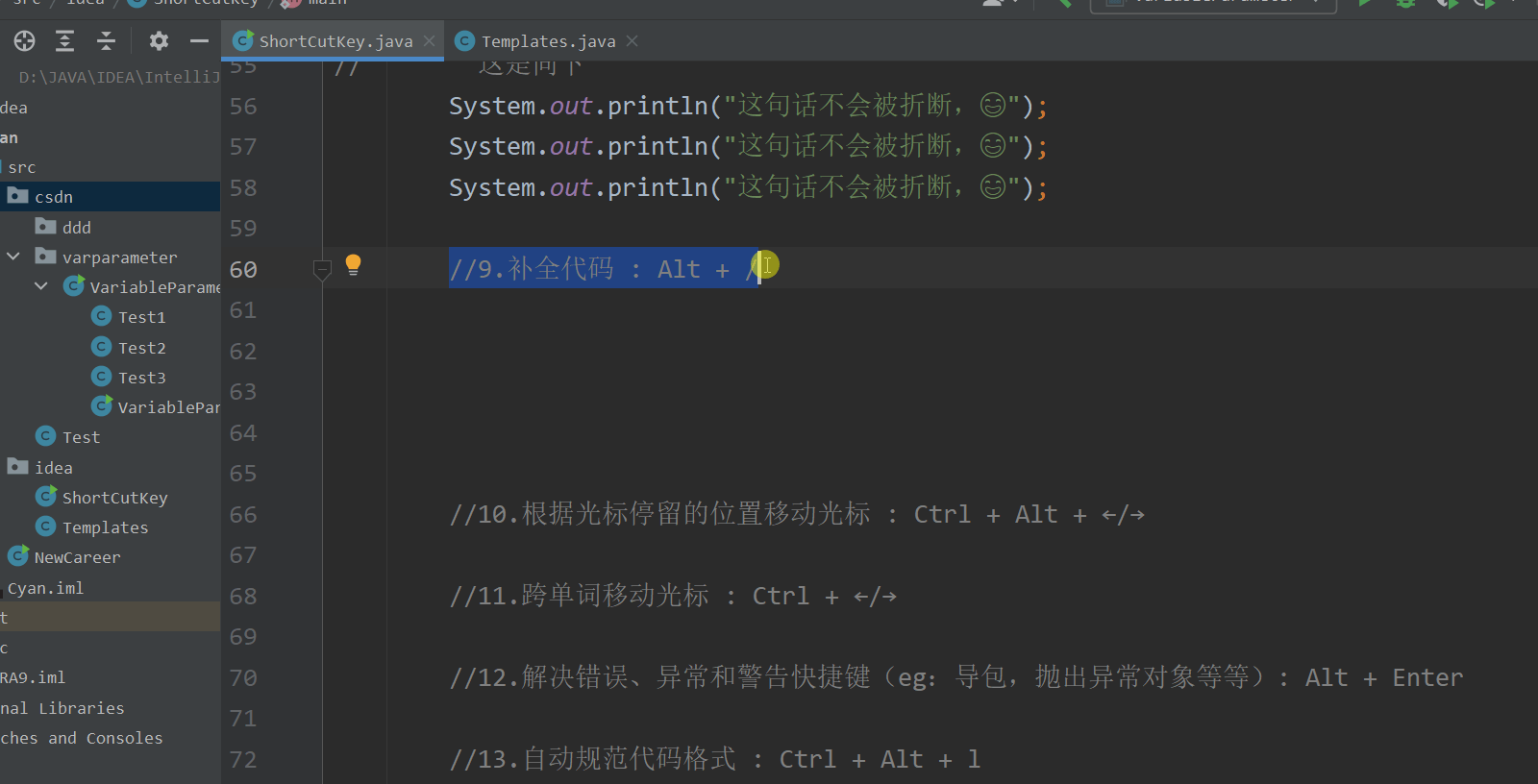Switch to the Templates.java tab
This screenshot has width=1538, height=784.
point(547,40)
